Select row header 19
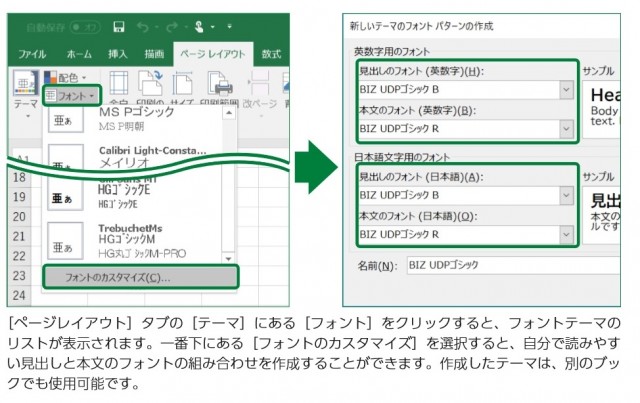The width and height of the screenshot is (640, 403). [19, 197]
